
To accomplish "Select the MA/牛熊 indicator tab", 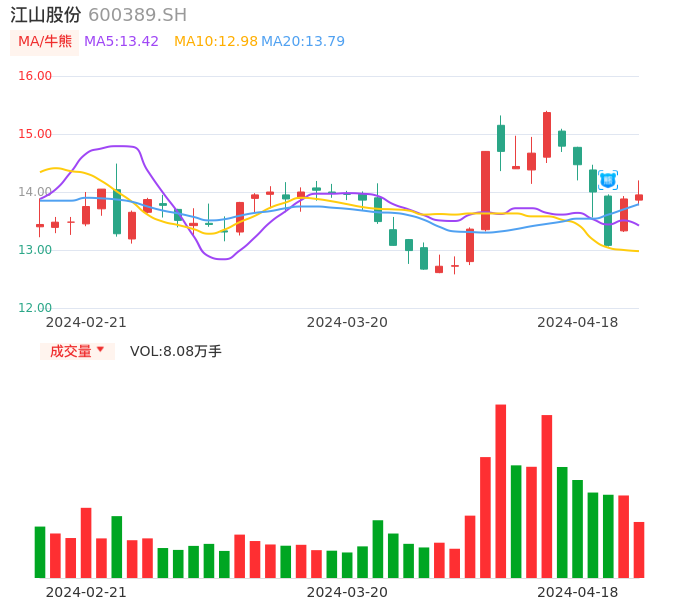I will pos(44,42).
